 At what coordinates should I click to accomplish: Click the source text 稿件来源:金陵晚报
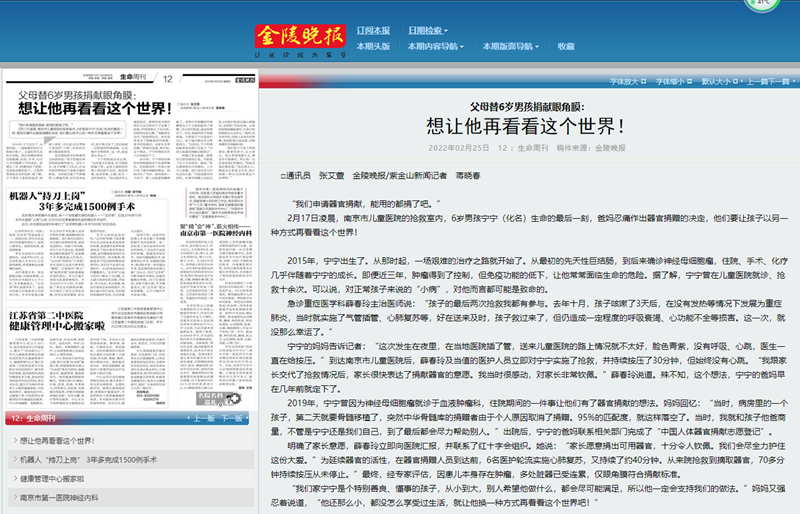pyautogui.click(x=591, y=148)
